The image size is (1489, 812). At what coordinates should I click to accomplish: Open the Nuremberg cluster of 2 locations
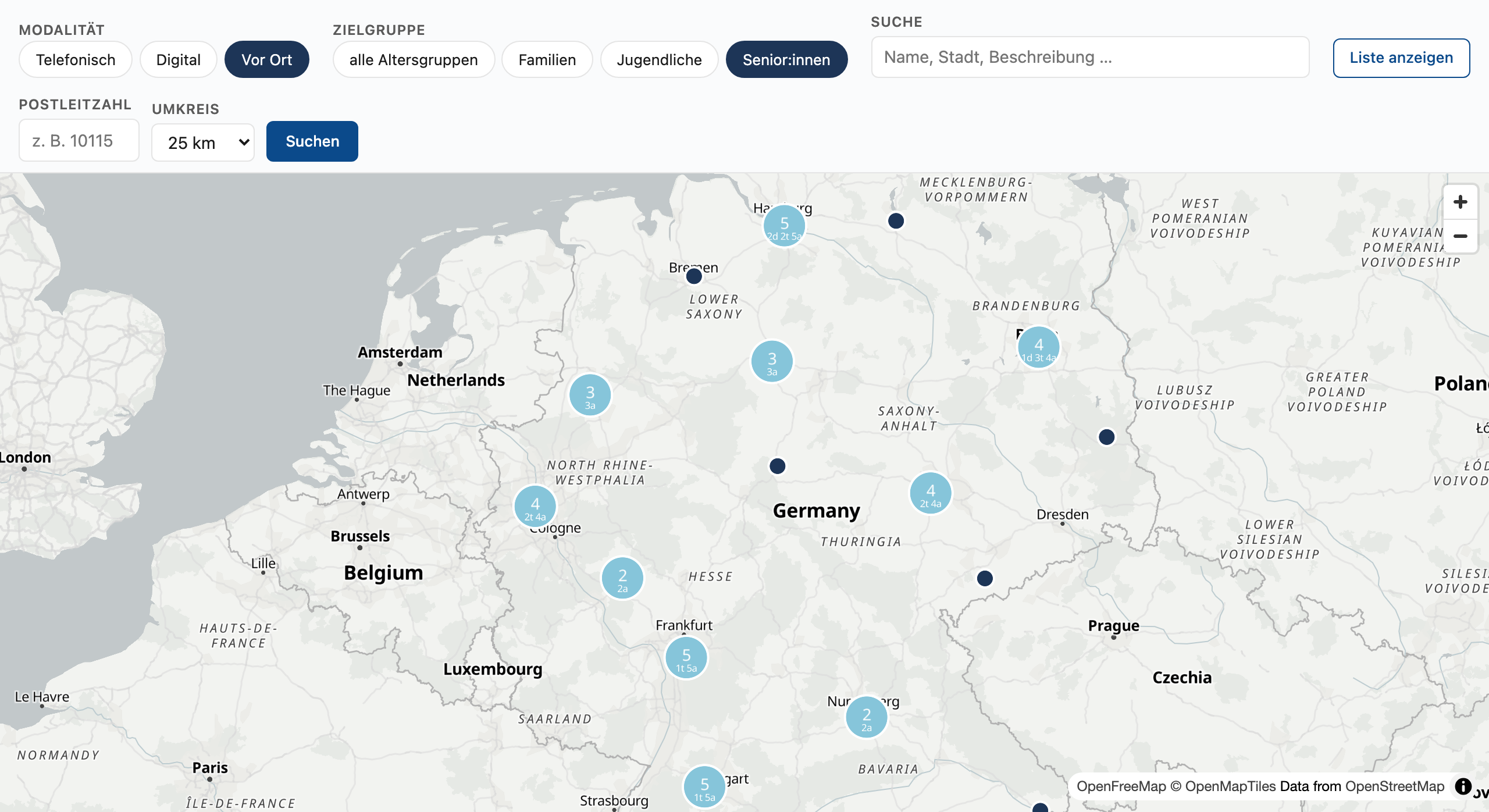point(867,717)
